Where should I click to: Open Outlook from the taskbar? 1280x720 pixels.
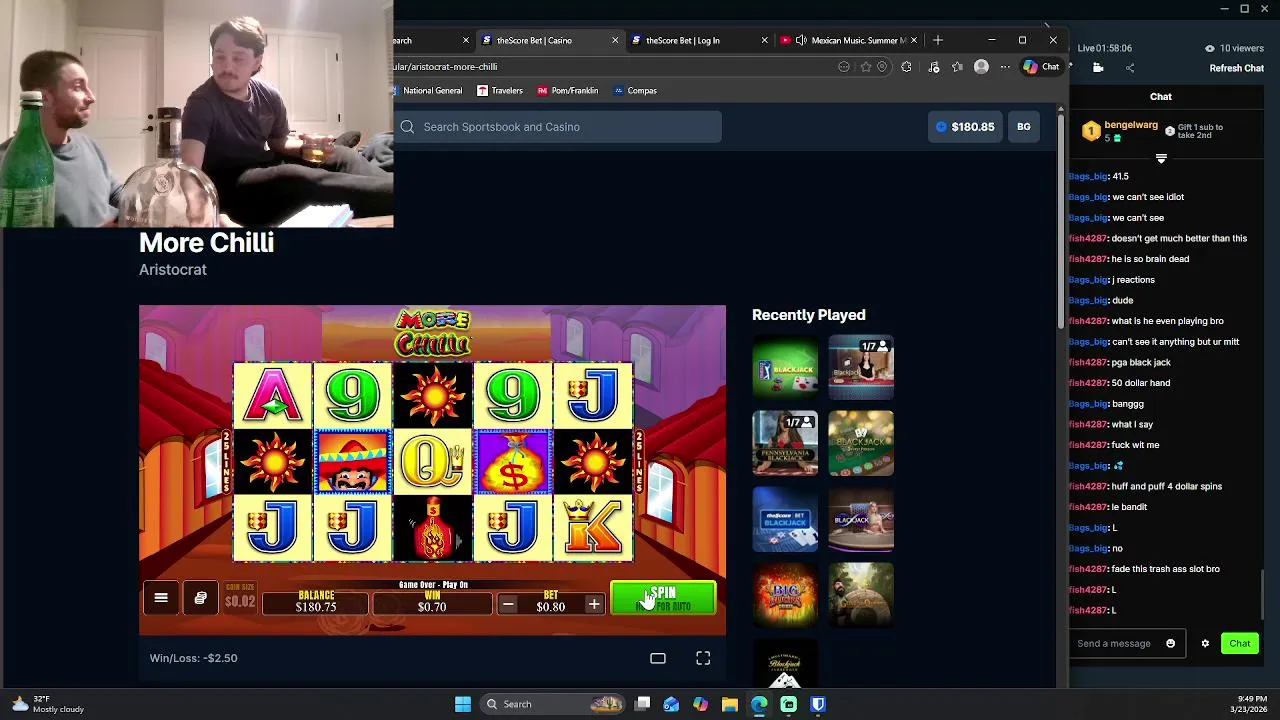pos(671,704)
